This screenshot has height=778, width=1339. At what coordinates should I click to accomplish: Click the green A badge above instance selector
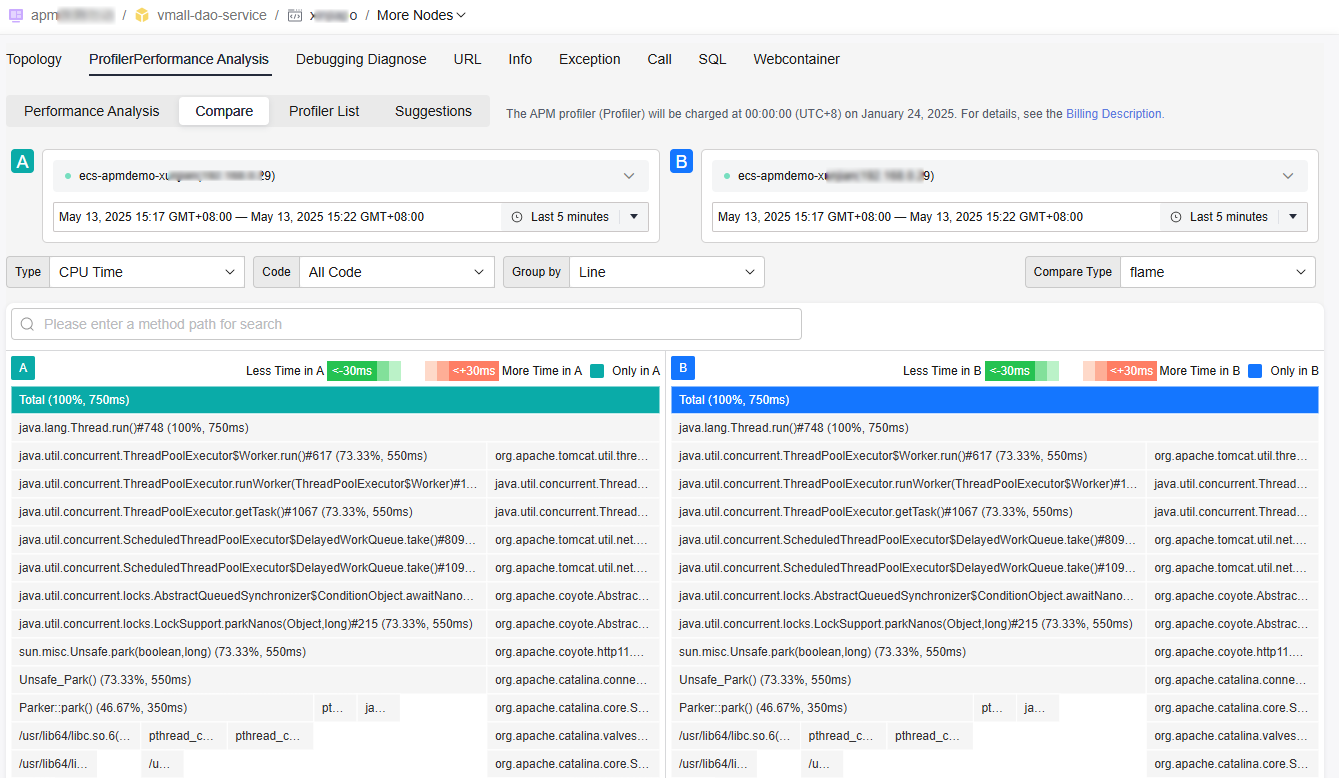[x=22, y=161]
